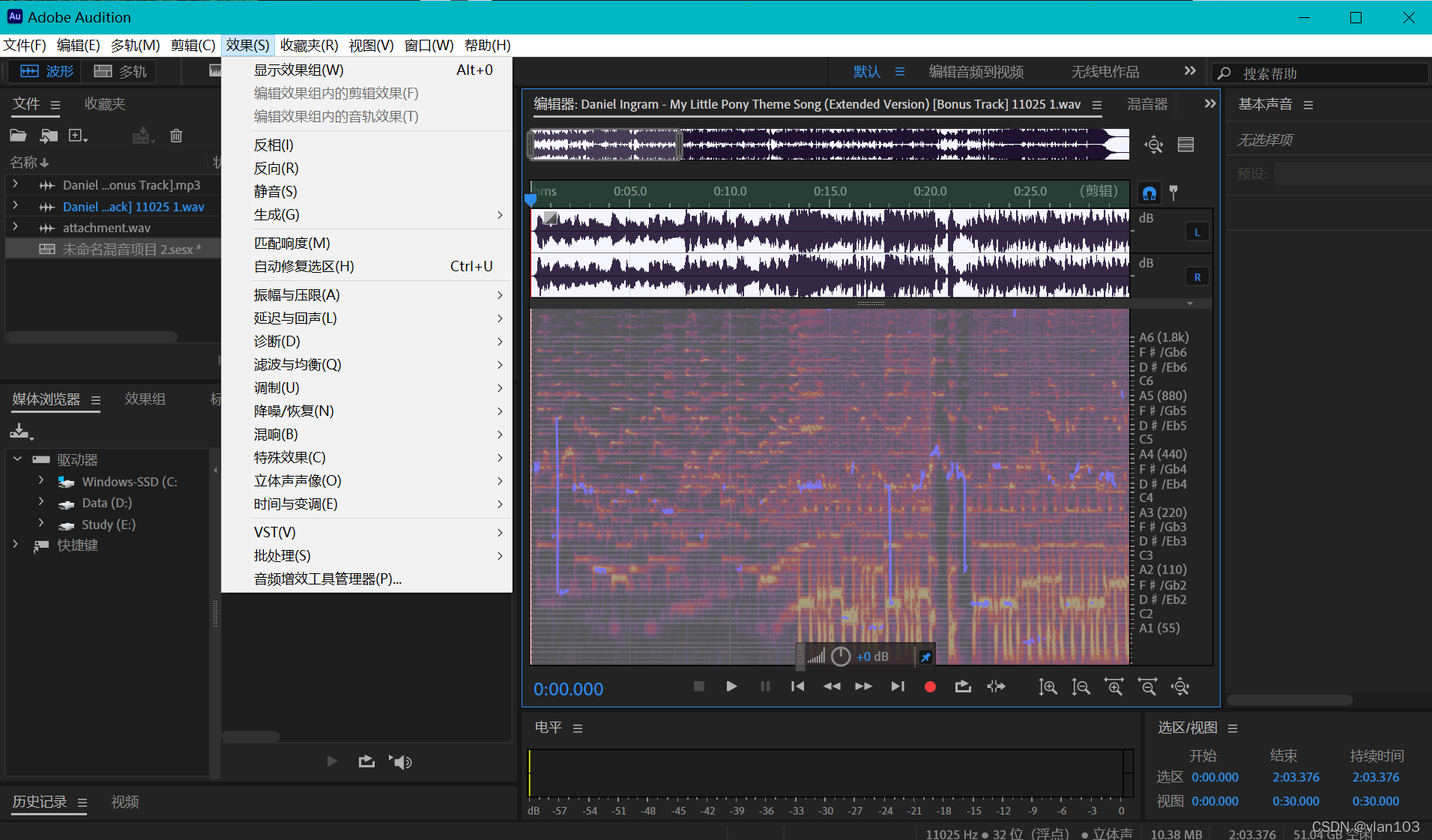Switch to Video tab near History

click(125, 802)
